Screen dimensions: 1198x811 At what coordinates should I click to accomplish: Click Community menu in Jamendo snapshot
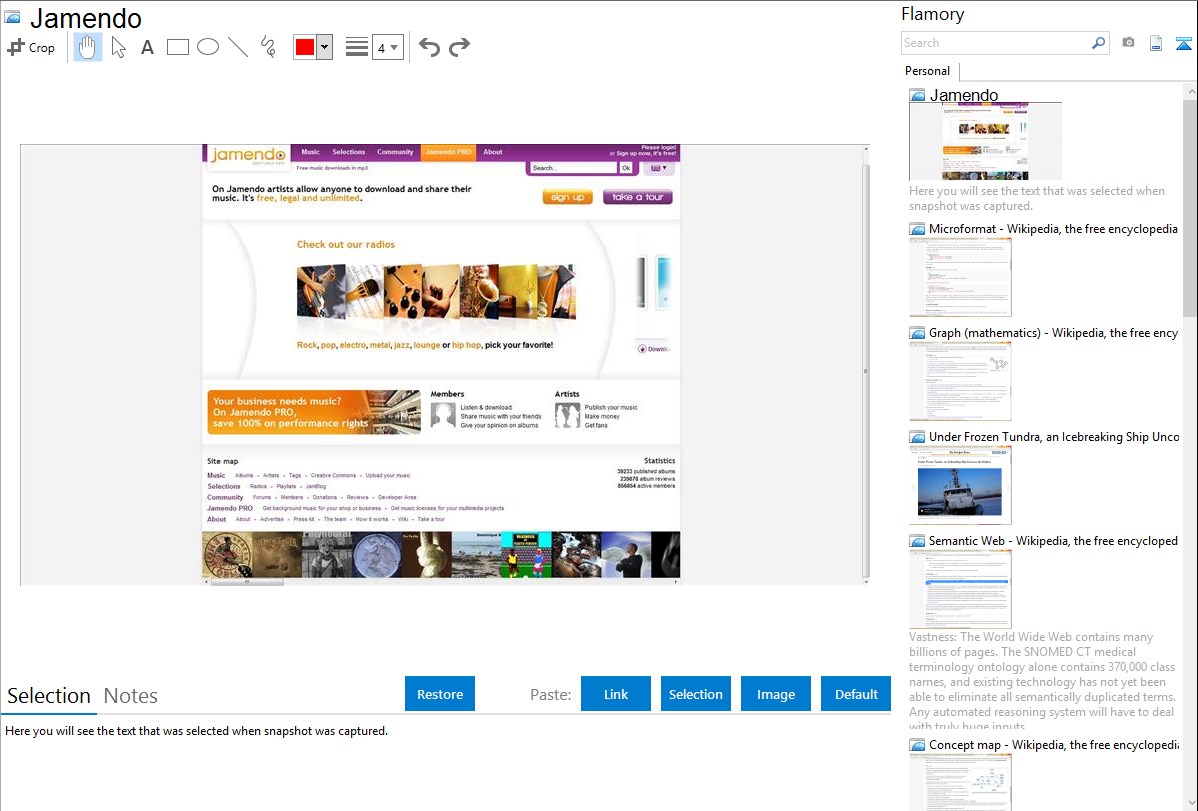point(395,152)
